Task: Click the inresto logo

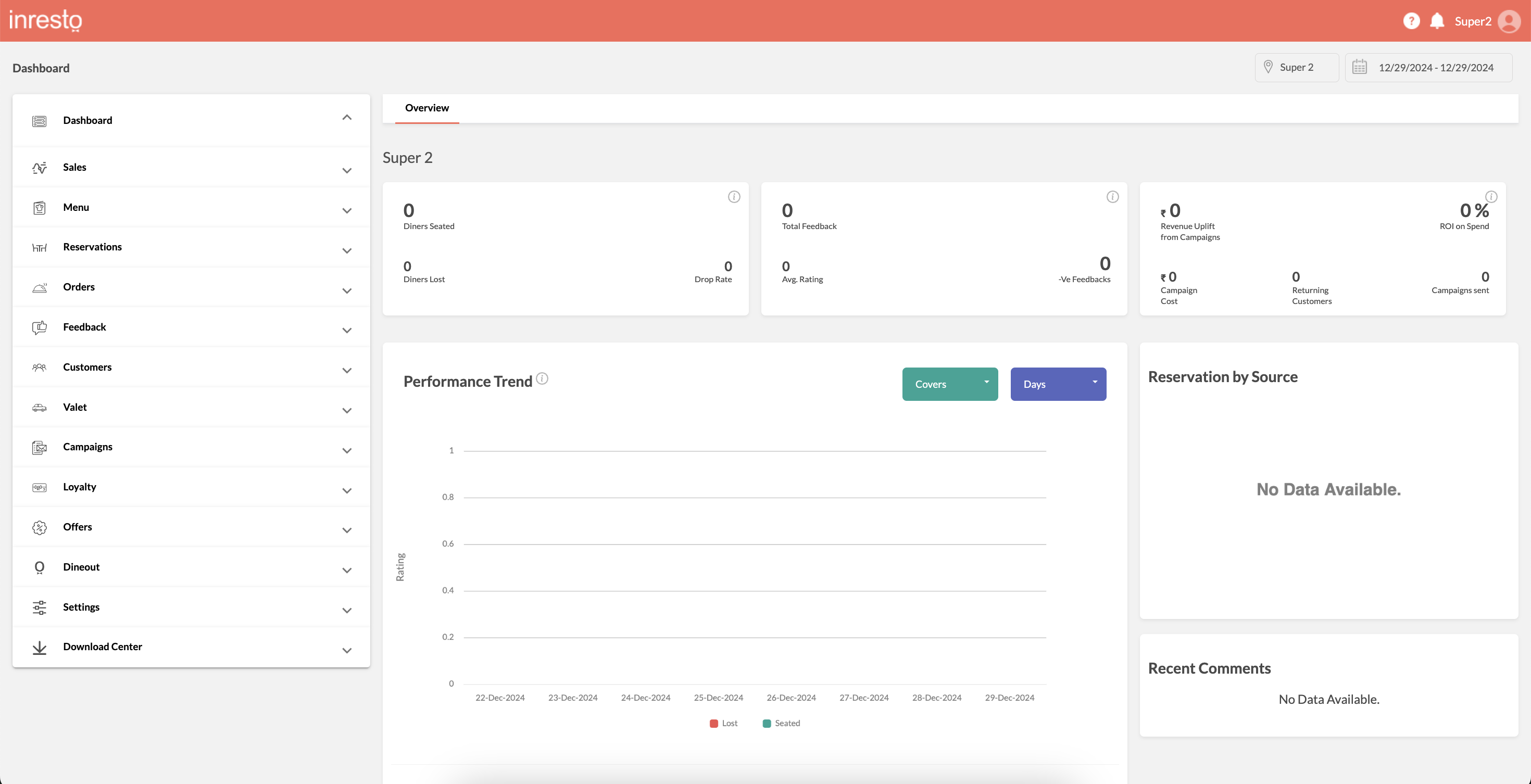Action: pyautogui.click(x=46, y=20)
